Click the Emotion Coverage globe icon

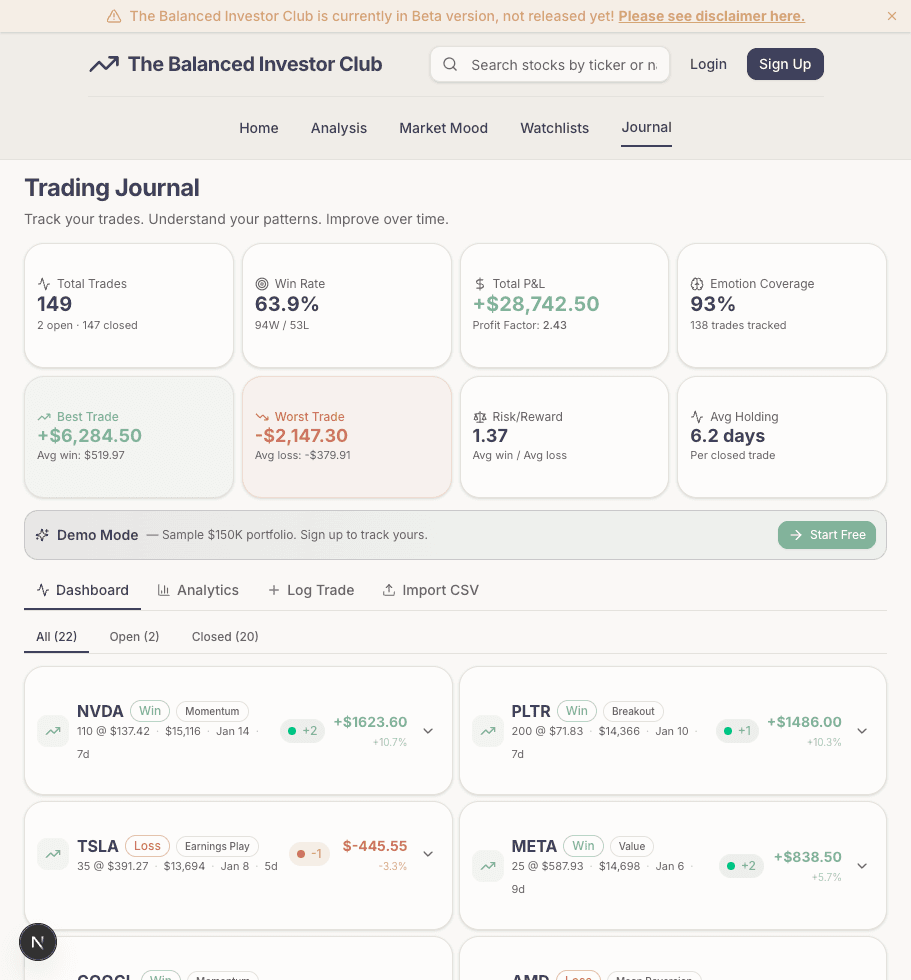point(698,283)
